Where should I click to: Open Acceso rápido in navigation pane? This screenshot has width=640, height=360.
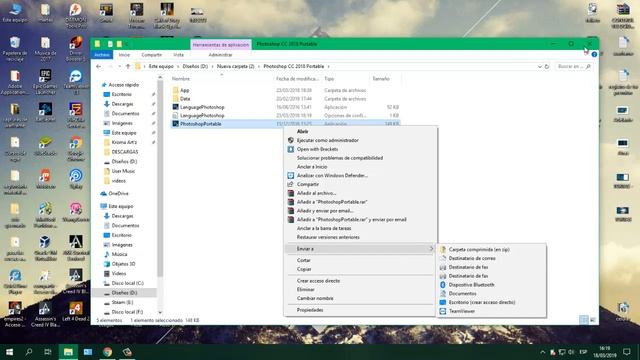point(124,85)
